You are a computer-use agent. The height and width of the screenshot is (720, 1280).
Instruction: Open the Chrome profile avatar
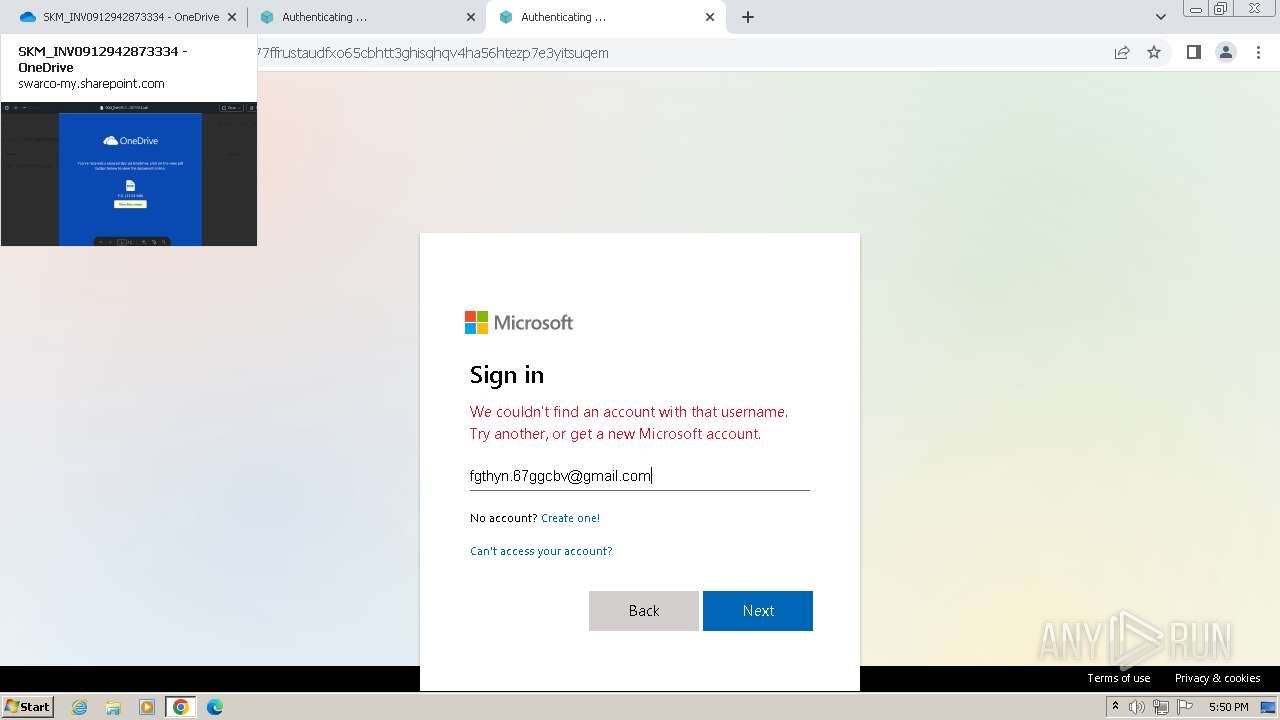tap(1226, 53)
